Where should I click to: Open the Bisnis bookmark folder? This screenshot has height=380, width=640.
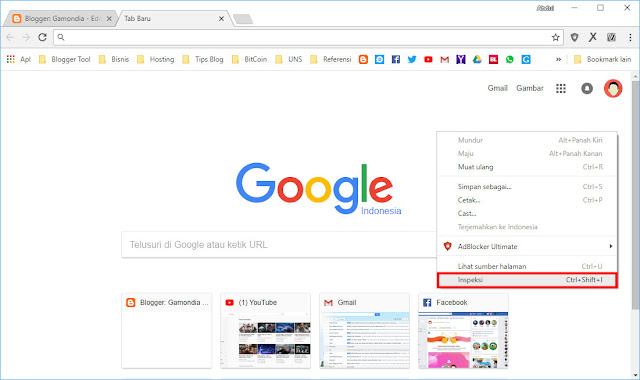[x=114, y=59]
